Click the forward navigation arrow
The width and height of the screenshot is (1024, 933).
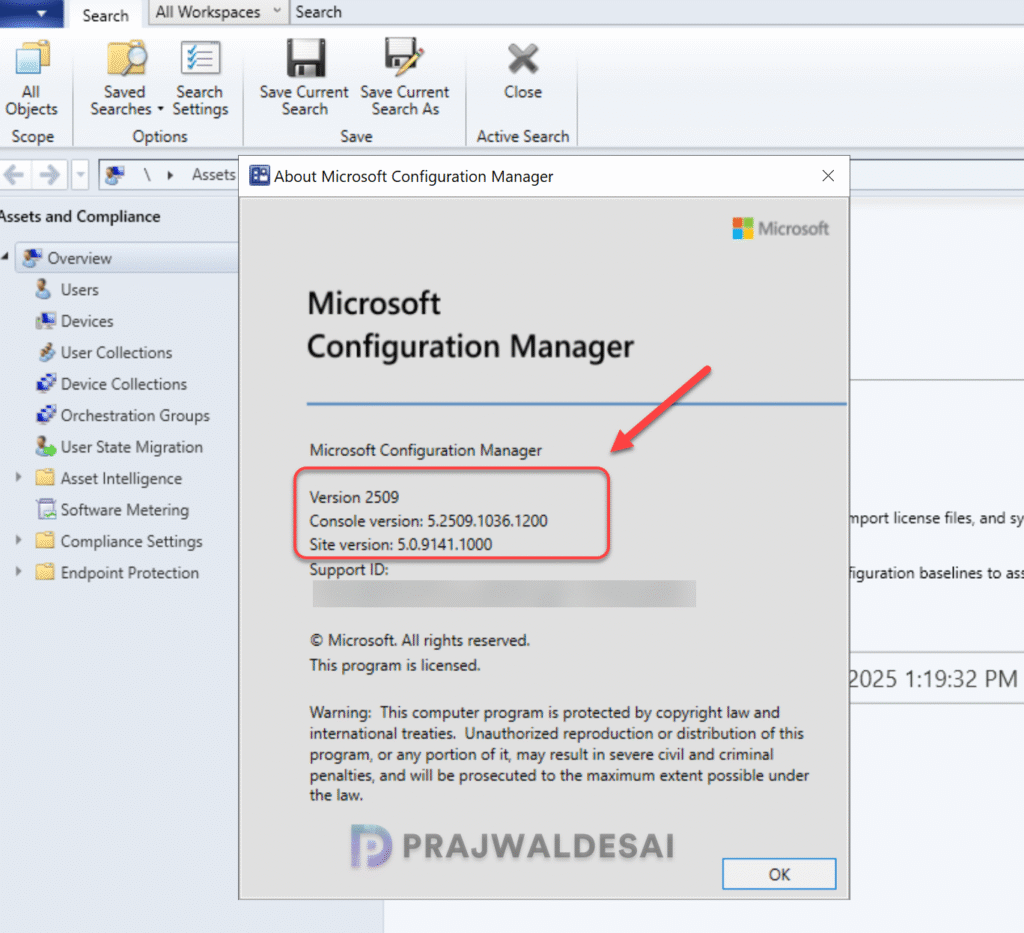50,175
